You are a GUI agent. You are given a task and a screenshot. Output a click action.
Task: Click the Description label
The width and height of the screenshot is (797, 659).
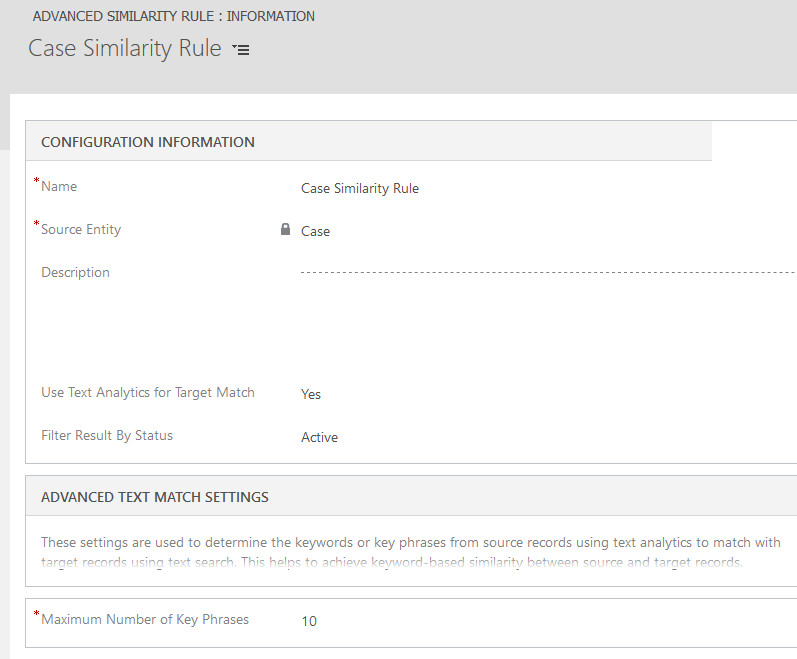[75, 272]
